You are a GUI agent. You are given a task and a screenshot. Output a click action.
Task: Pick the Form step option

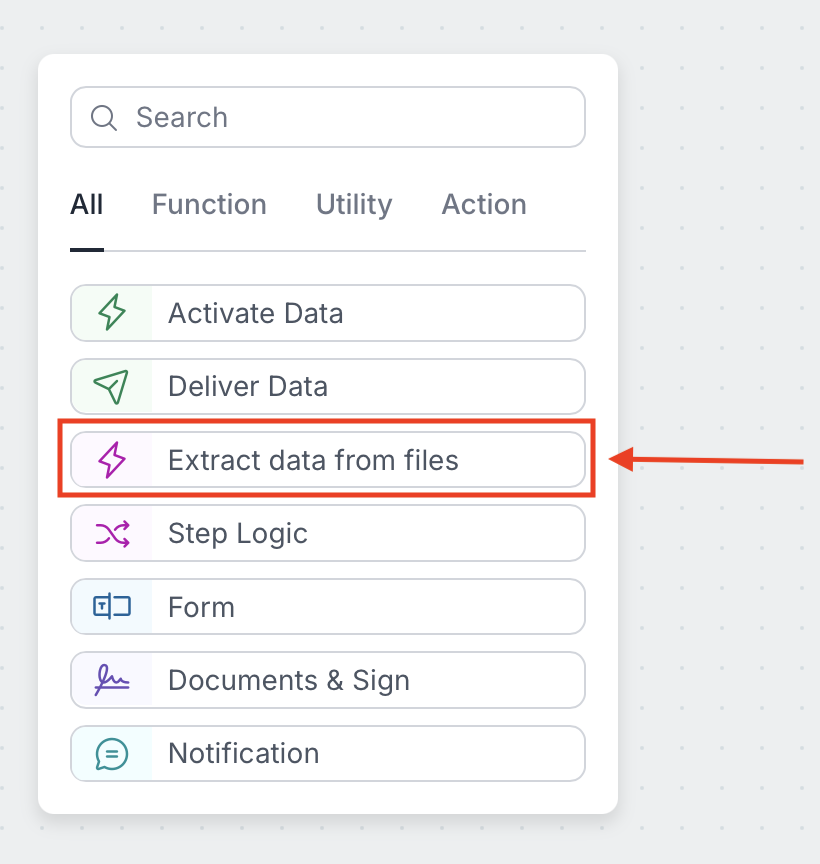click(x=328, y=607)
